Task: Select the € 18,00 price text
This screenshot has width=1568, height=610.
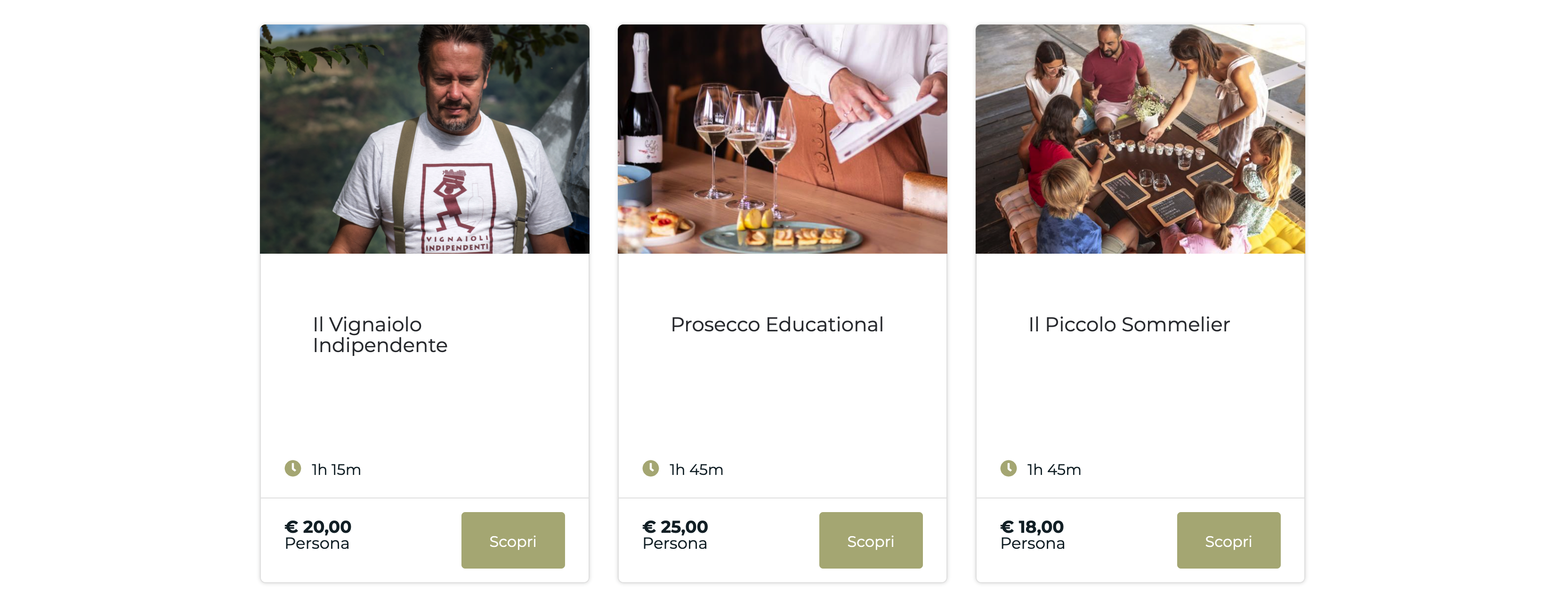Action: tap(1032, 526)
